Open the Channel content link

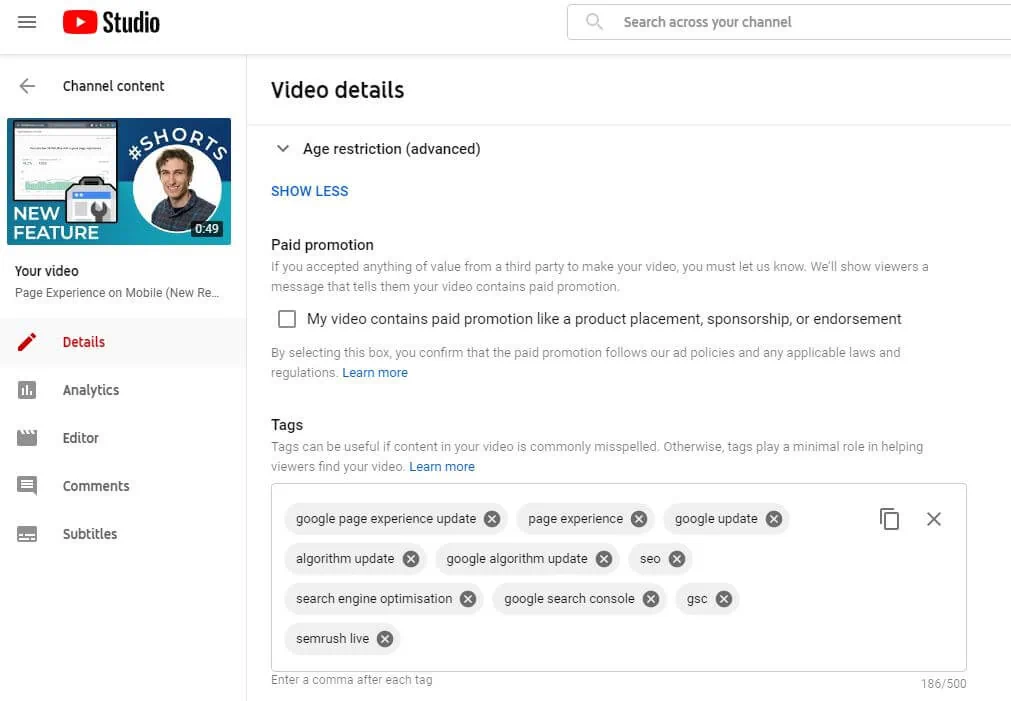point(113,86)
